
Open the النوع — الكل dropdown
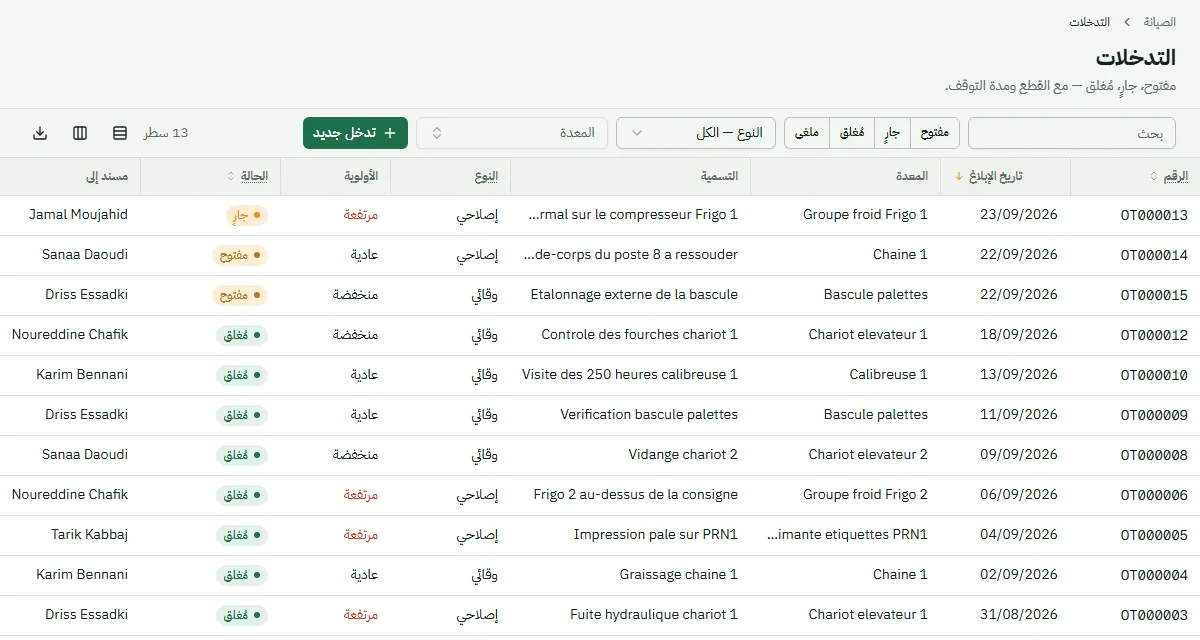click(696, 133)
